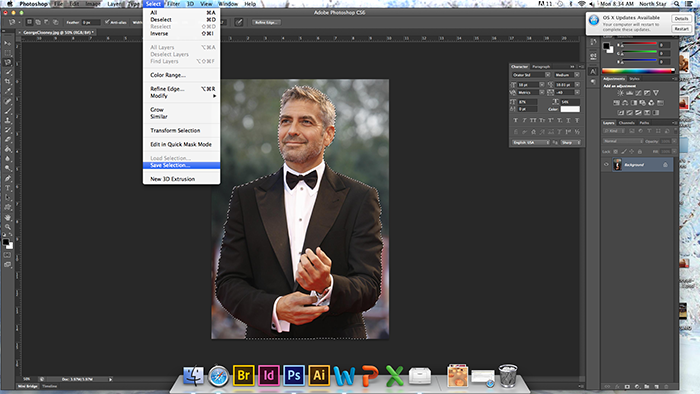700x394 pixels.
Task: Choose Edit in Quick Mask Mode
Action: [181, 144]
